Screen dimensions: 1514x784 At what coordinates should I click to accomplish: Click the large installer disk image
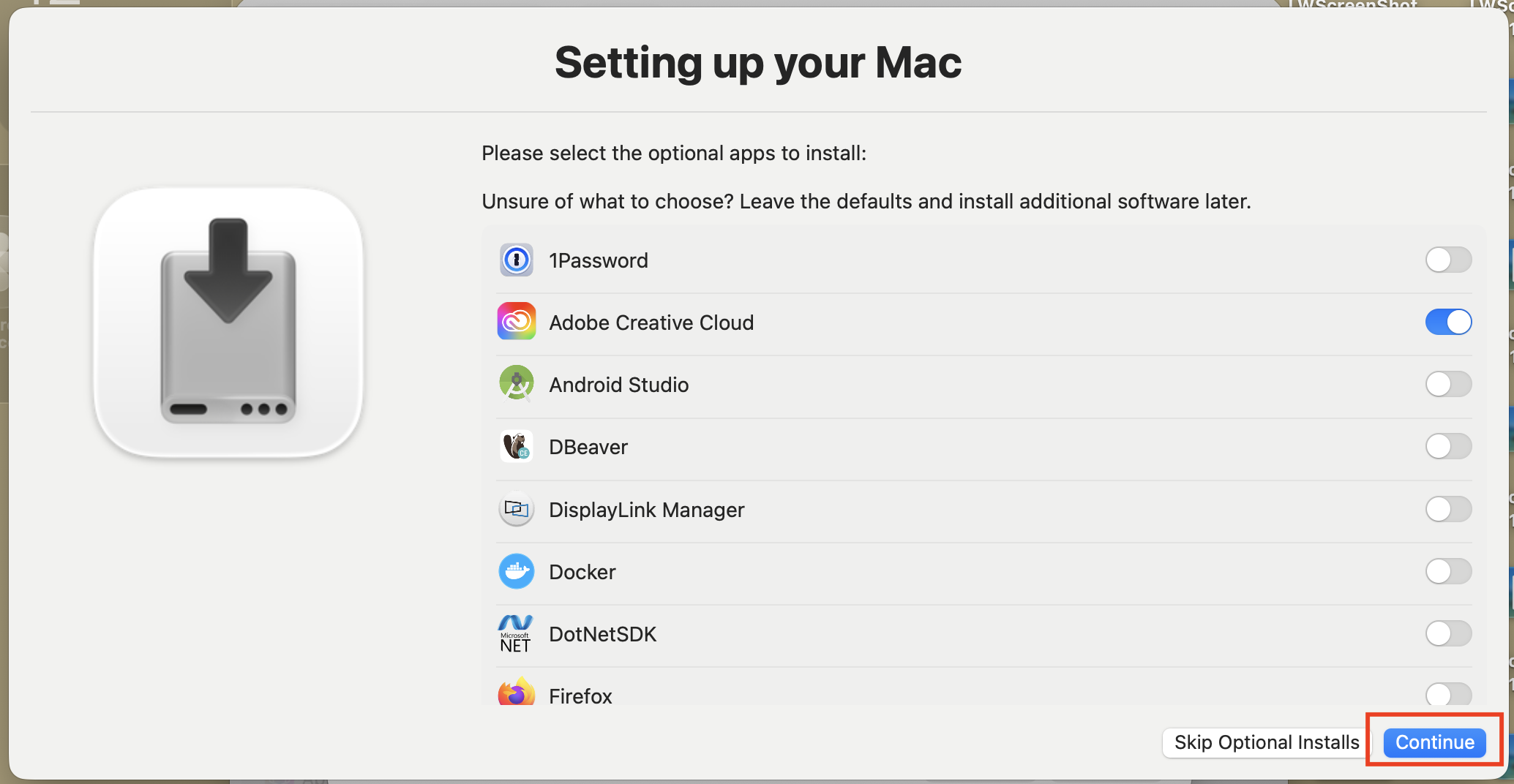(228, 322)
